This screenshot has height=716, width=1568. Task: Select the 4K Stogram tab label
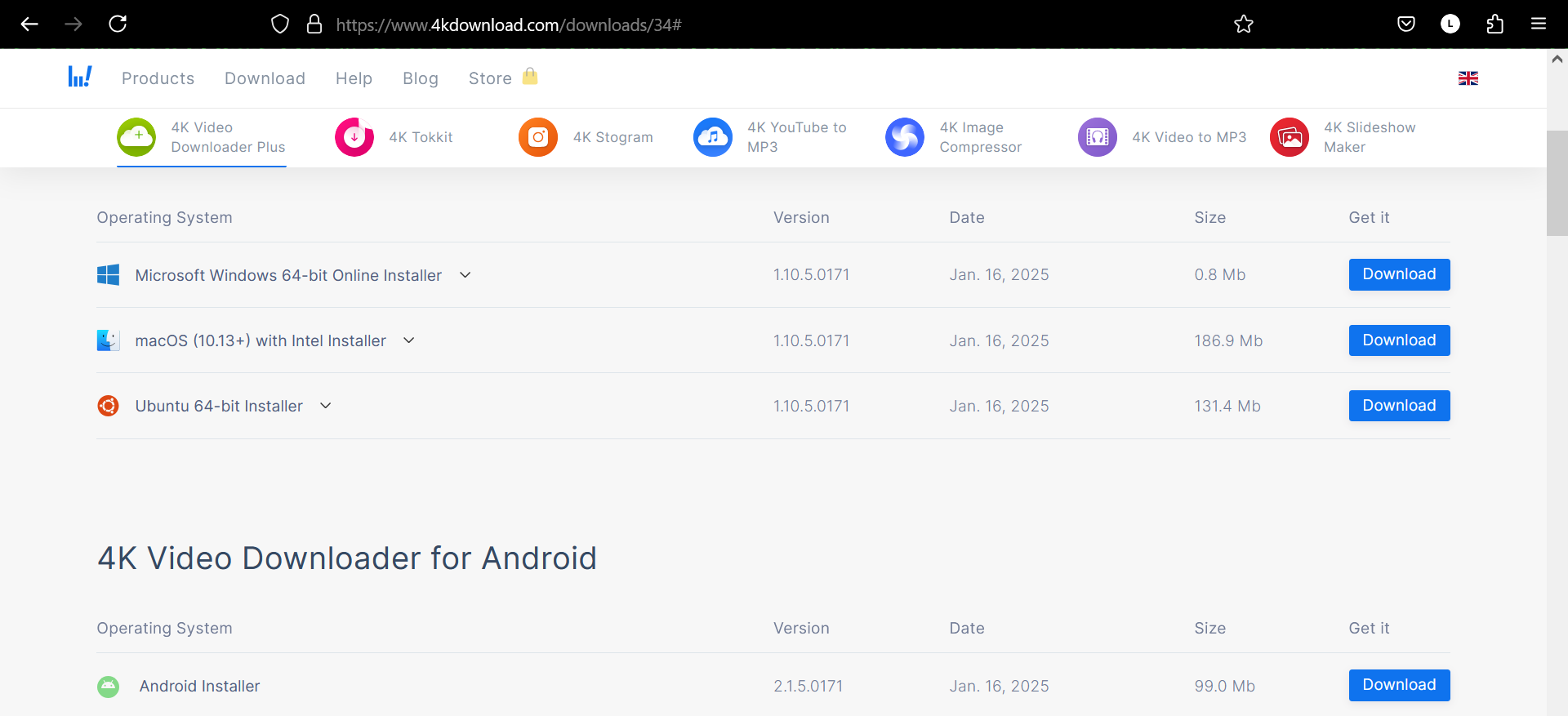[612, 137]
